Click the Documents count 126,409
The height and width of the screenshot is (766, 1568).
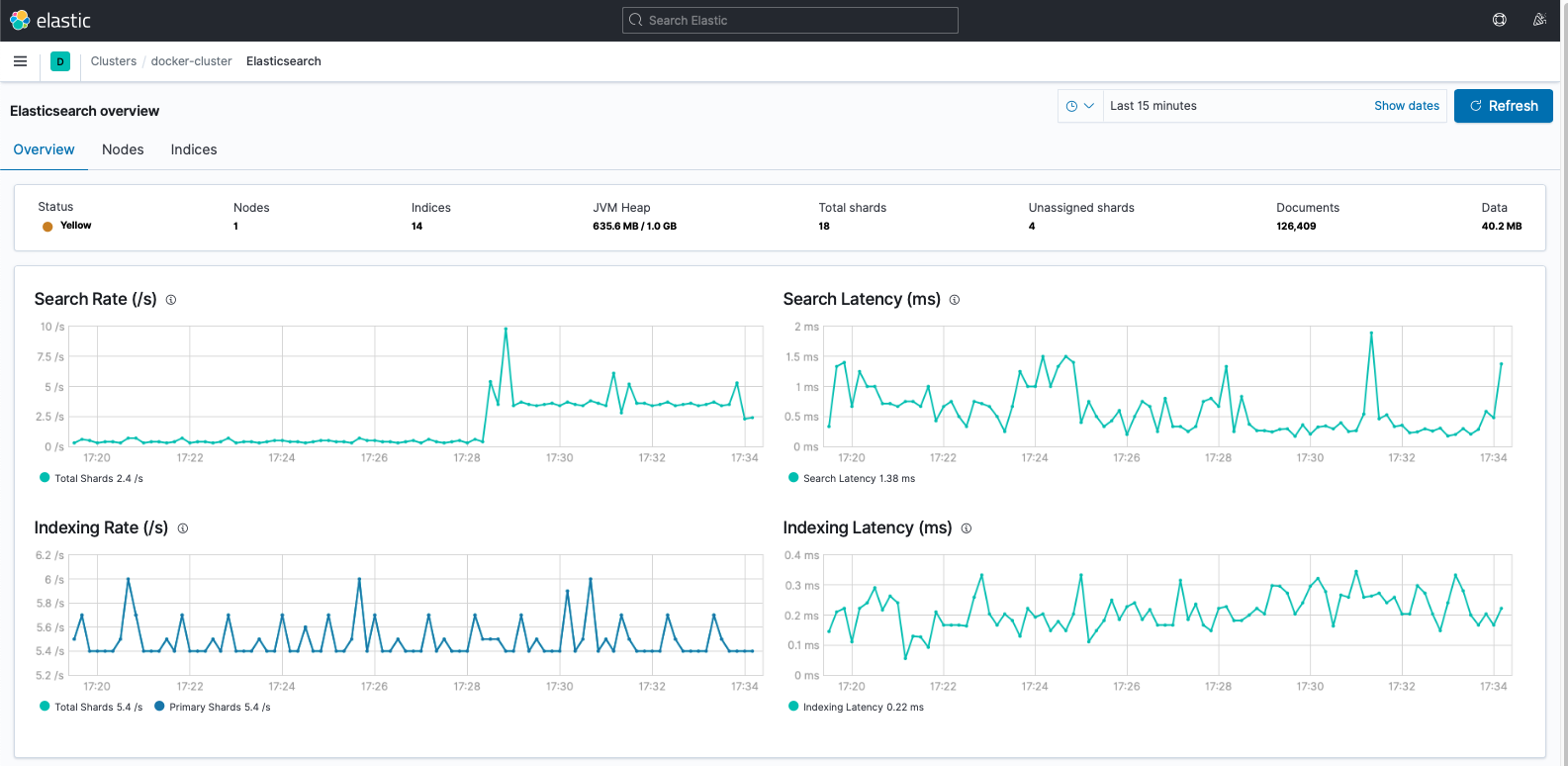tap(1296, 227)
